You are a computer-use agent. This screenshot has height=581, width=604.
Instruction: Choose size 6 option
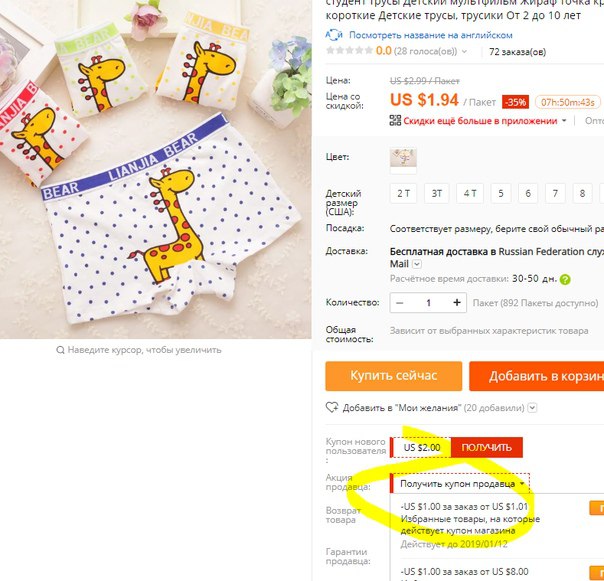coord(528,193)
